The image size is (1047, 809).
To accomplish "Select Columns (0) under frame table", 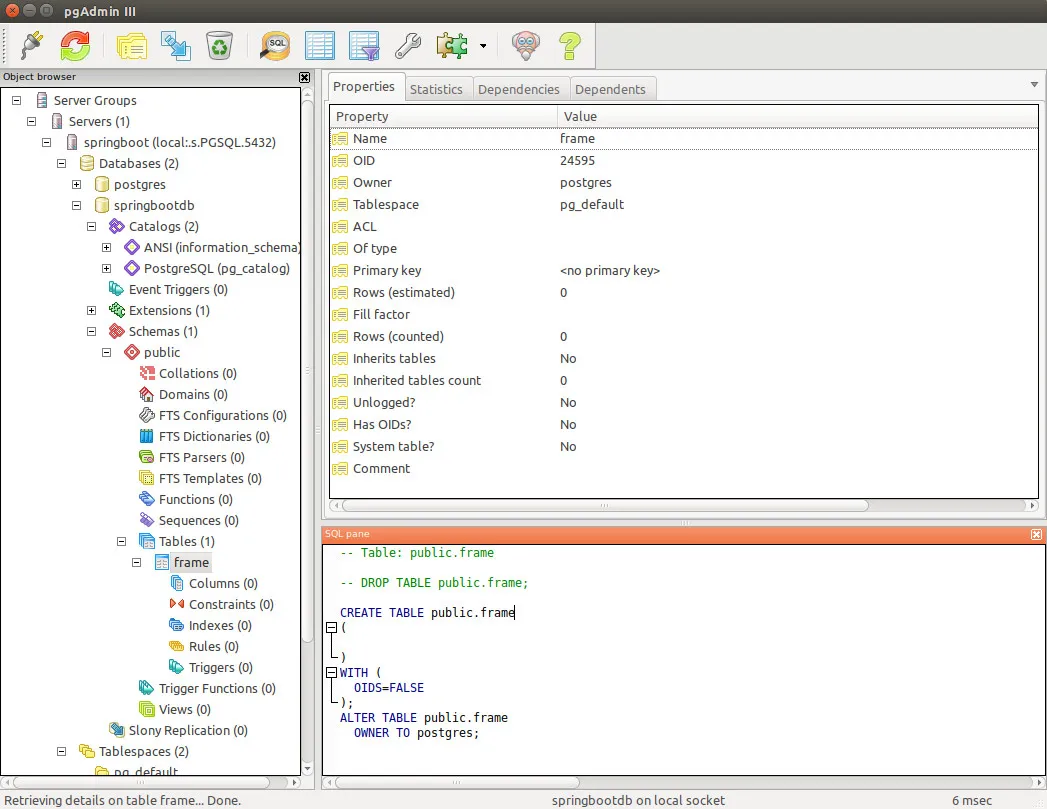I will tap(222, 583).
